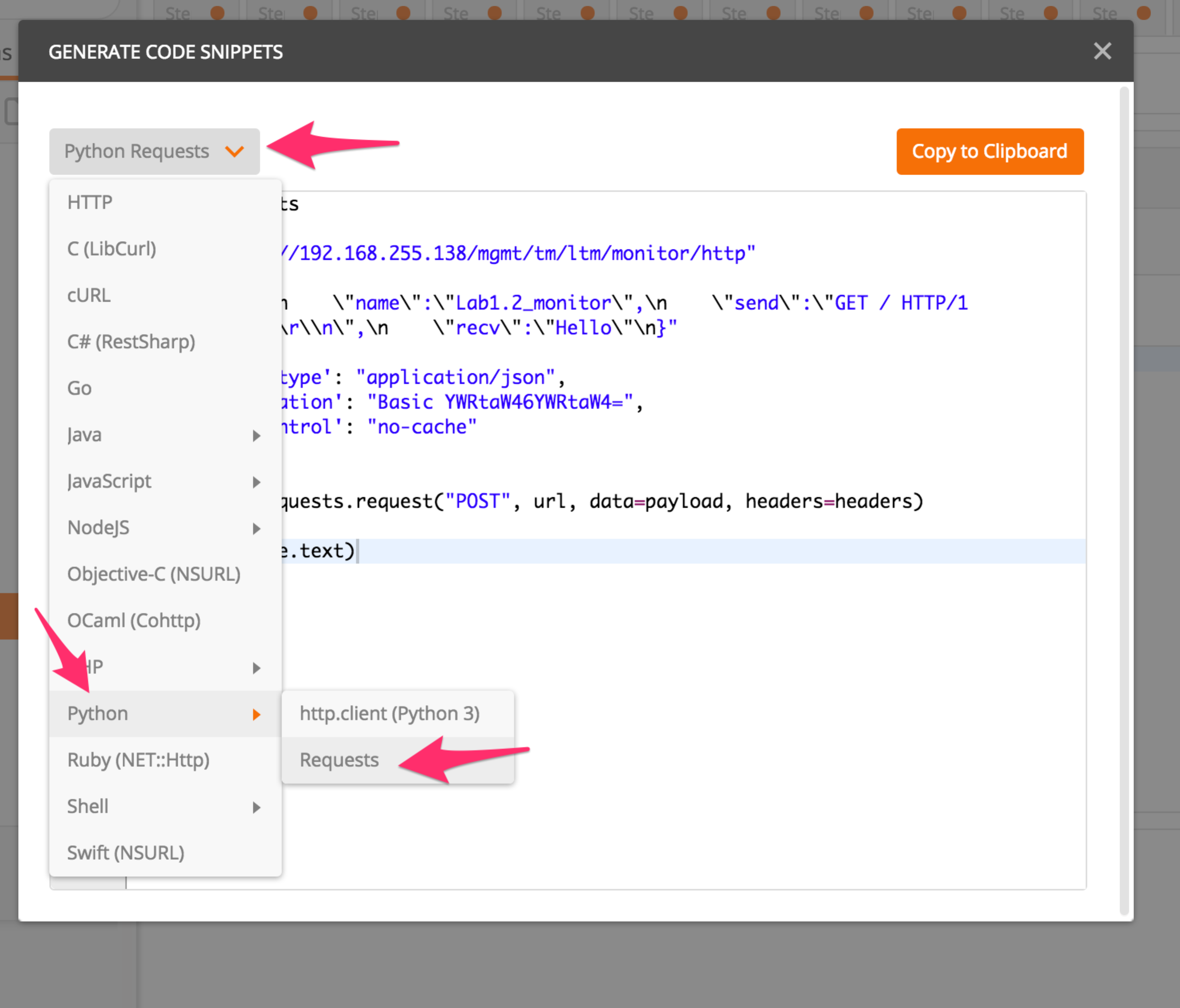
Task: Expand the Python submenu arrow
Action: click(x=256, y=715)
